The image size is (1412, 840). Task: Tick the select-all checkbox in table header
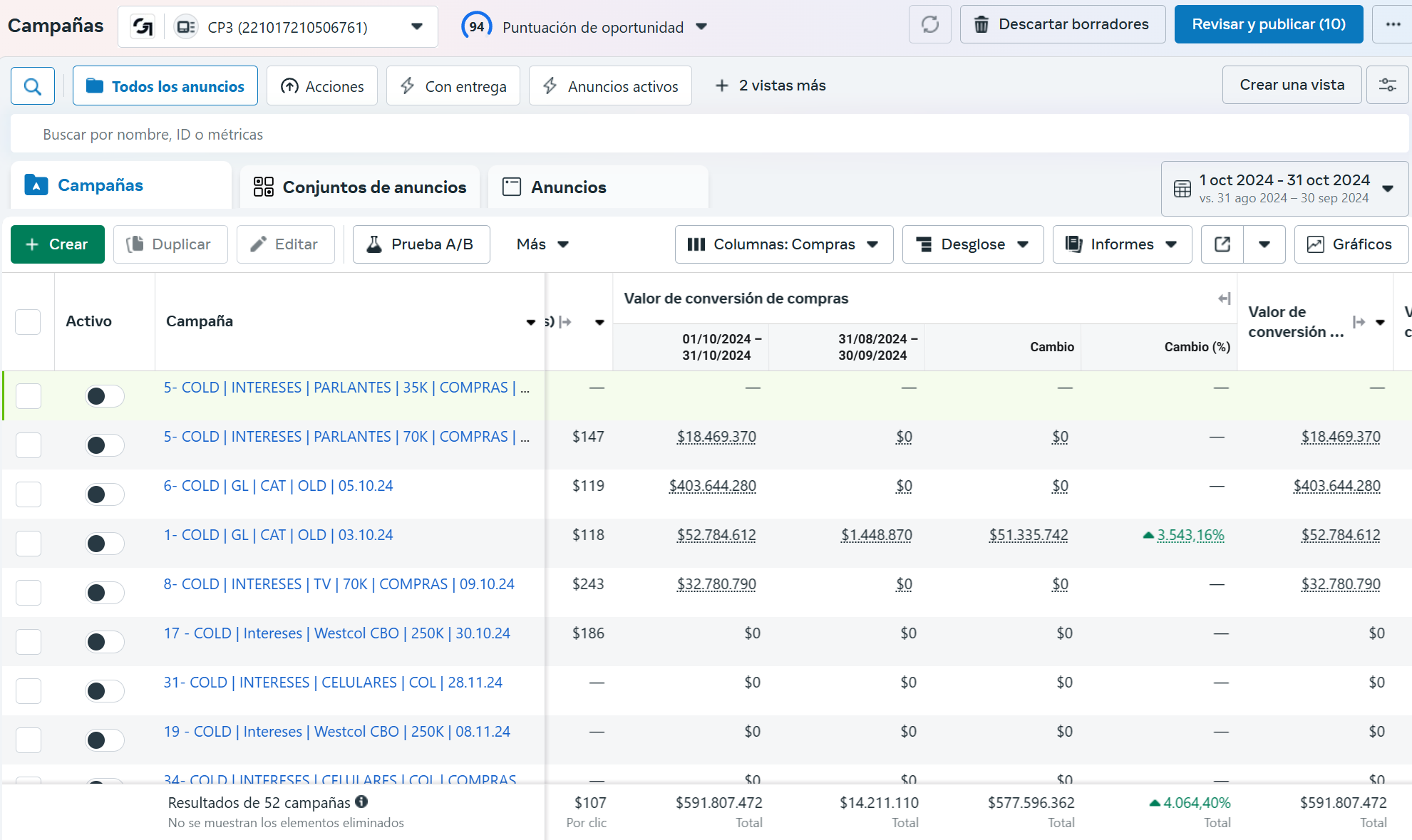coord(28,322)
